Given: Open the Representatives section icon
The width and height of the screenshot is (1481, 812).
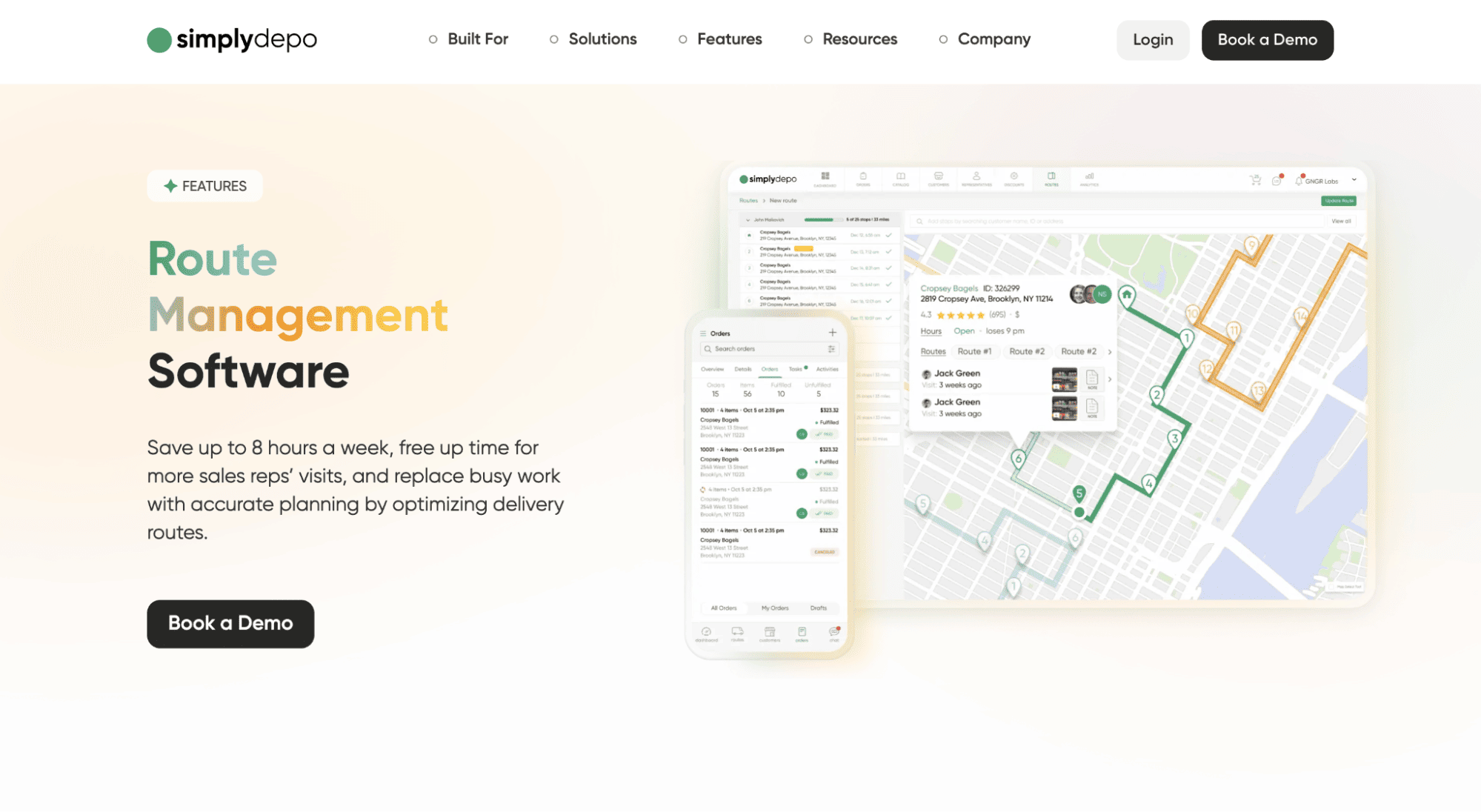Looking at the screenshot, I should click(x=977, y=178).
